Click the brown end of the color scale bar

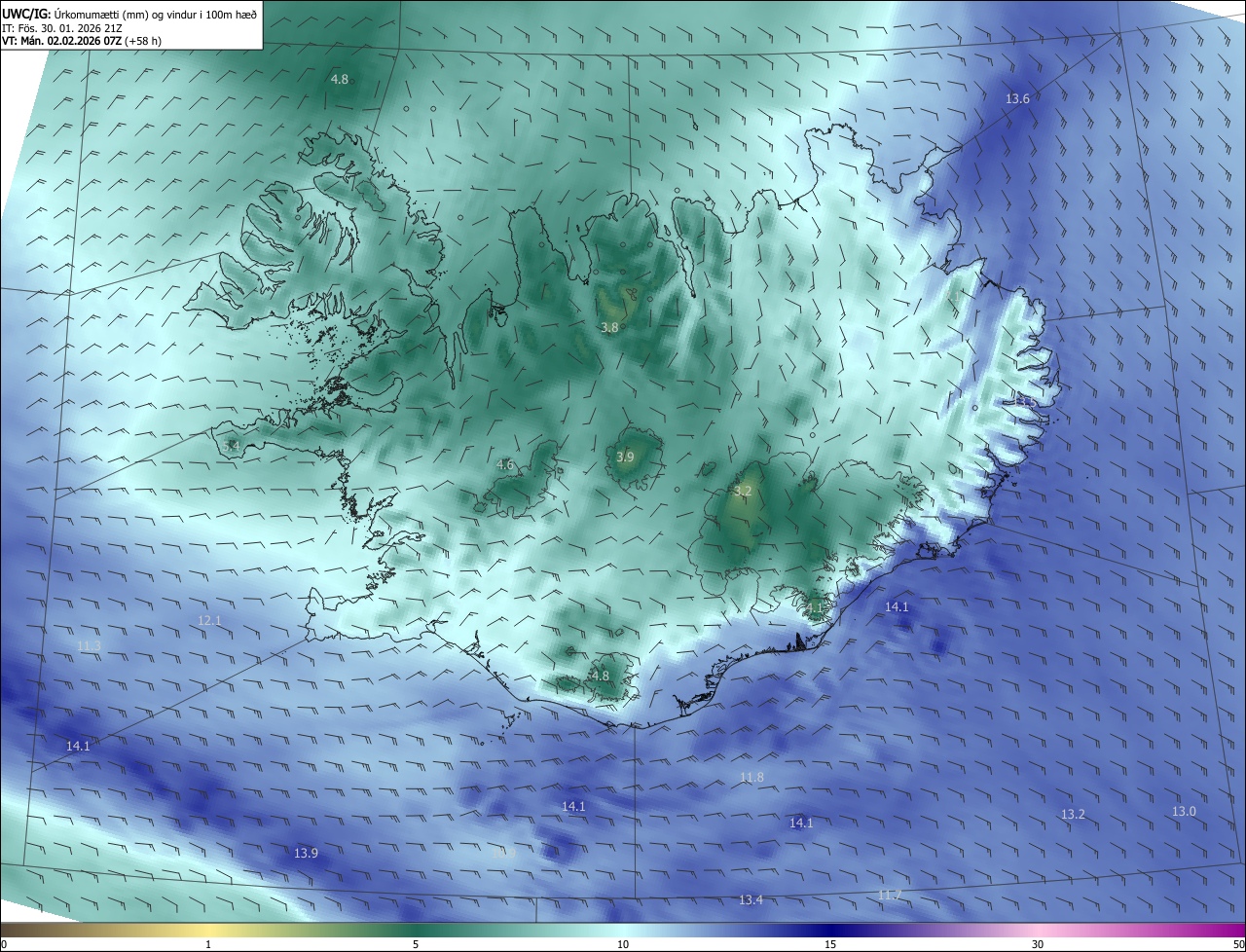click(x=10, y=931)
